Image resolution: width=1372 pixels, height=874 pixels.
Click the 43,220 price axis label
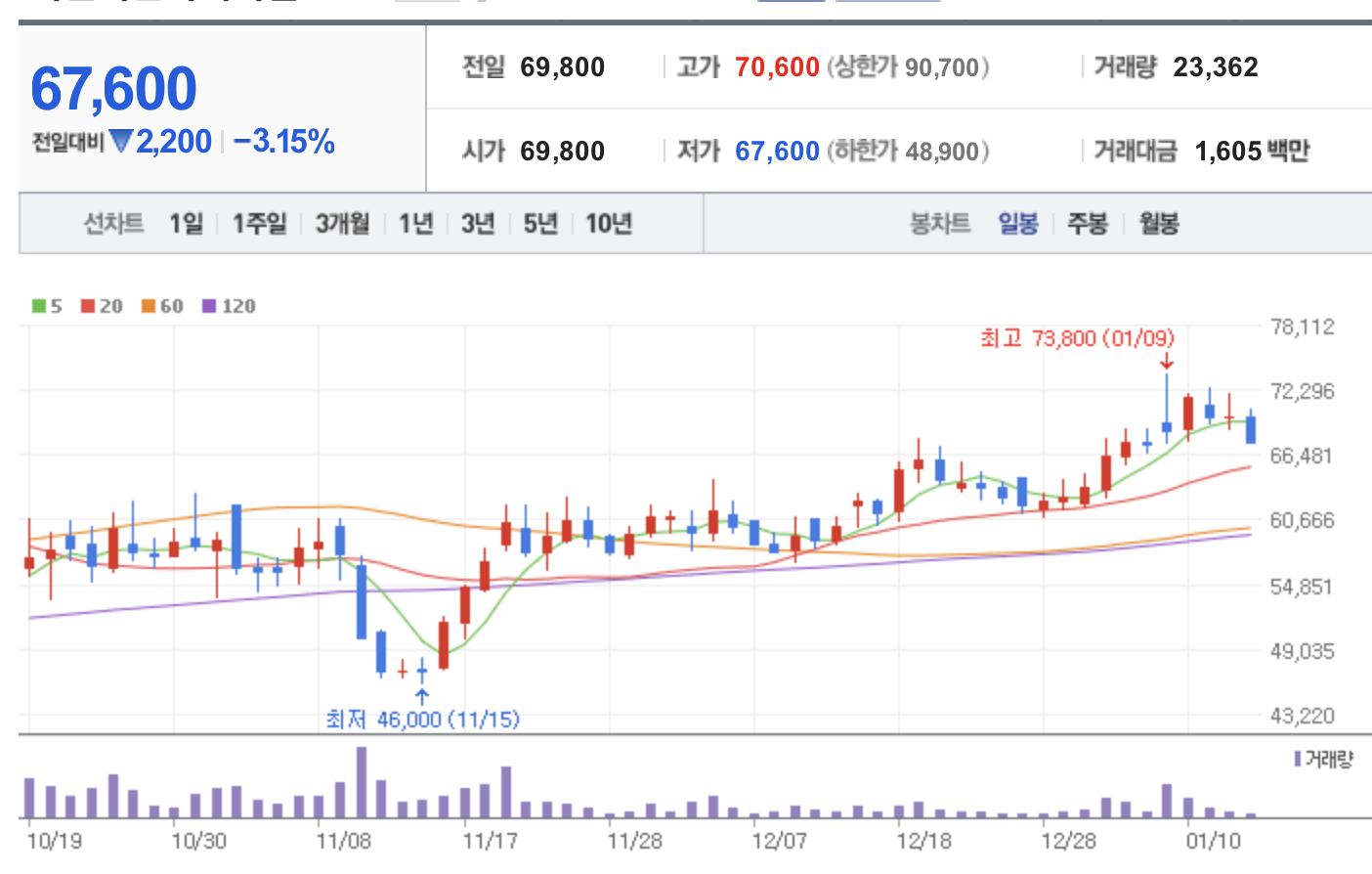[x=1302, y=716]
